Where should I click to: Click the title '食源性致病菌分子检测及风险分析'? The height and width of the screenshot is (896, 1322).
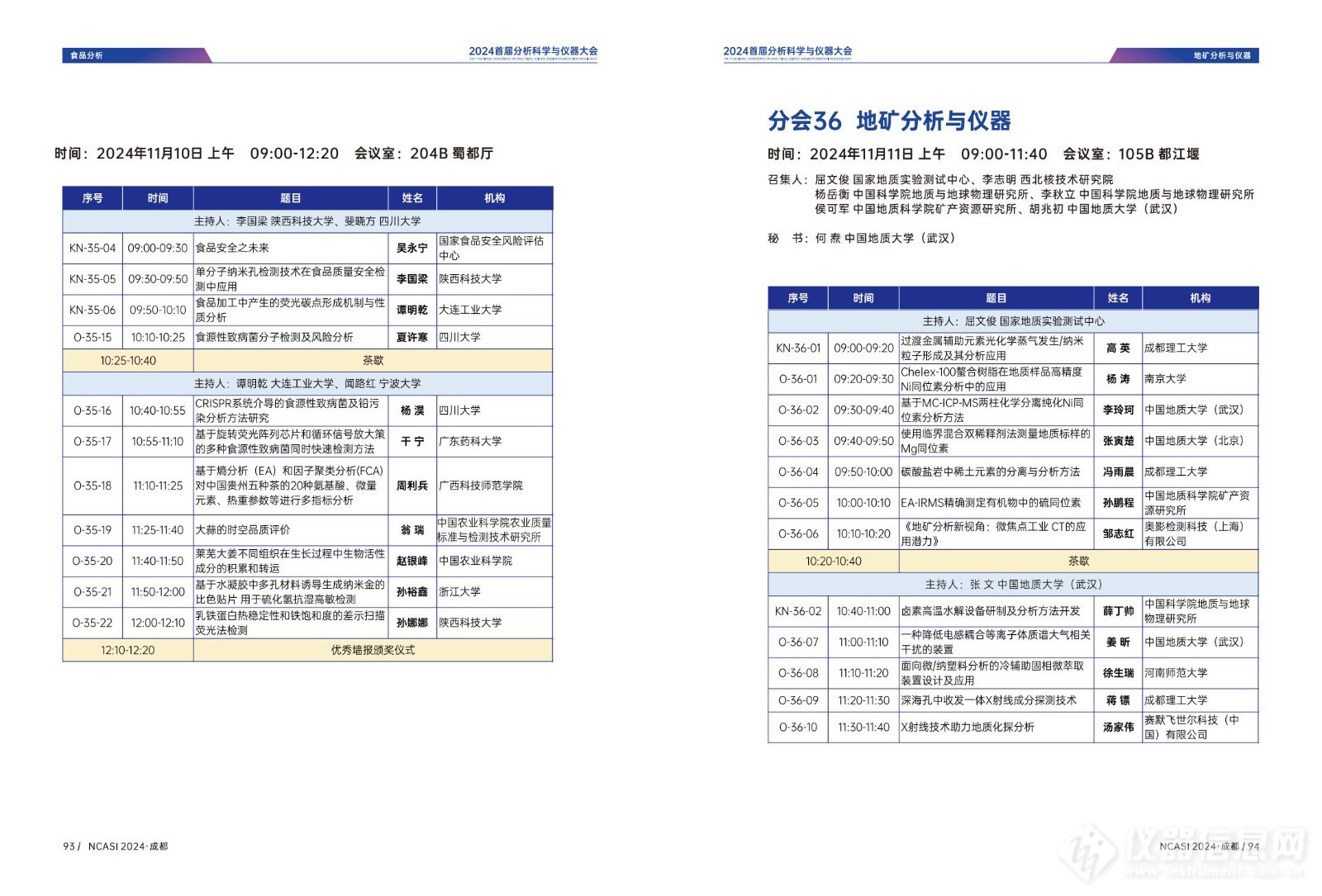274,337
